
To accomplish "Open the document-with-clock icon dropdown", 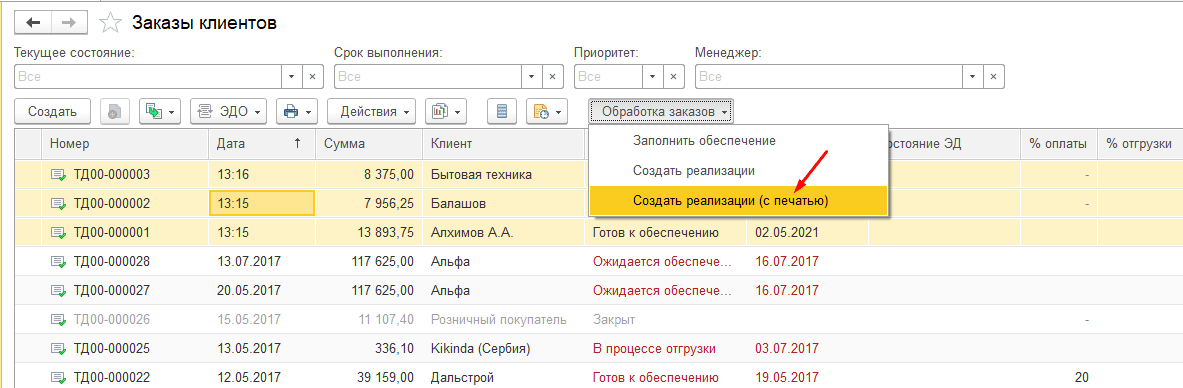I will 547,112.
